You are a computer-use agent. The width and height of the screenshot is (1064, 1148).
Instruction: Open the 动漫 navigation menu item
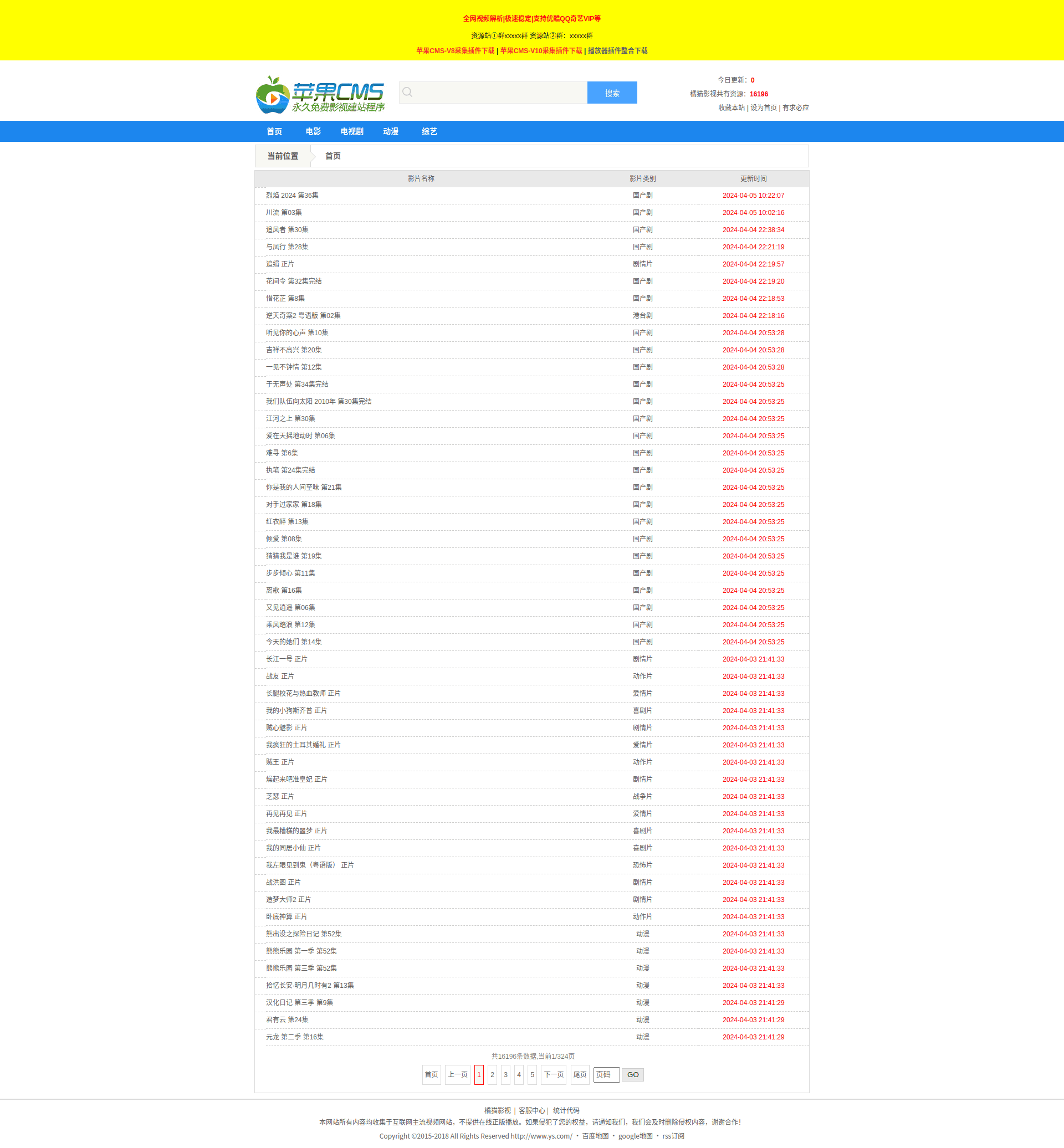coord(390,132)
